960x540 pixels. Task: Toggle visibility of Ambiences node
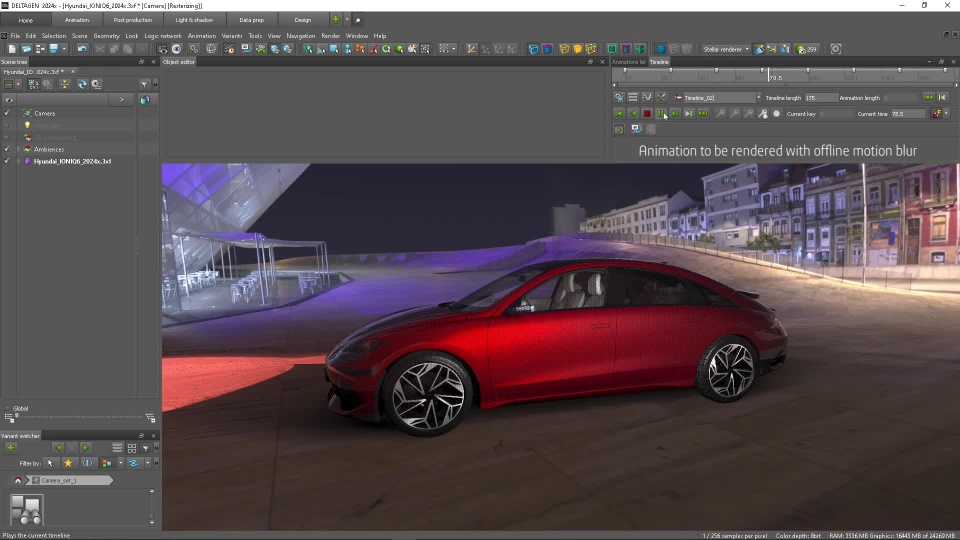7,149
